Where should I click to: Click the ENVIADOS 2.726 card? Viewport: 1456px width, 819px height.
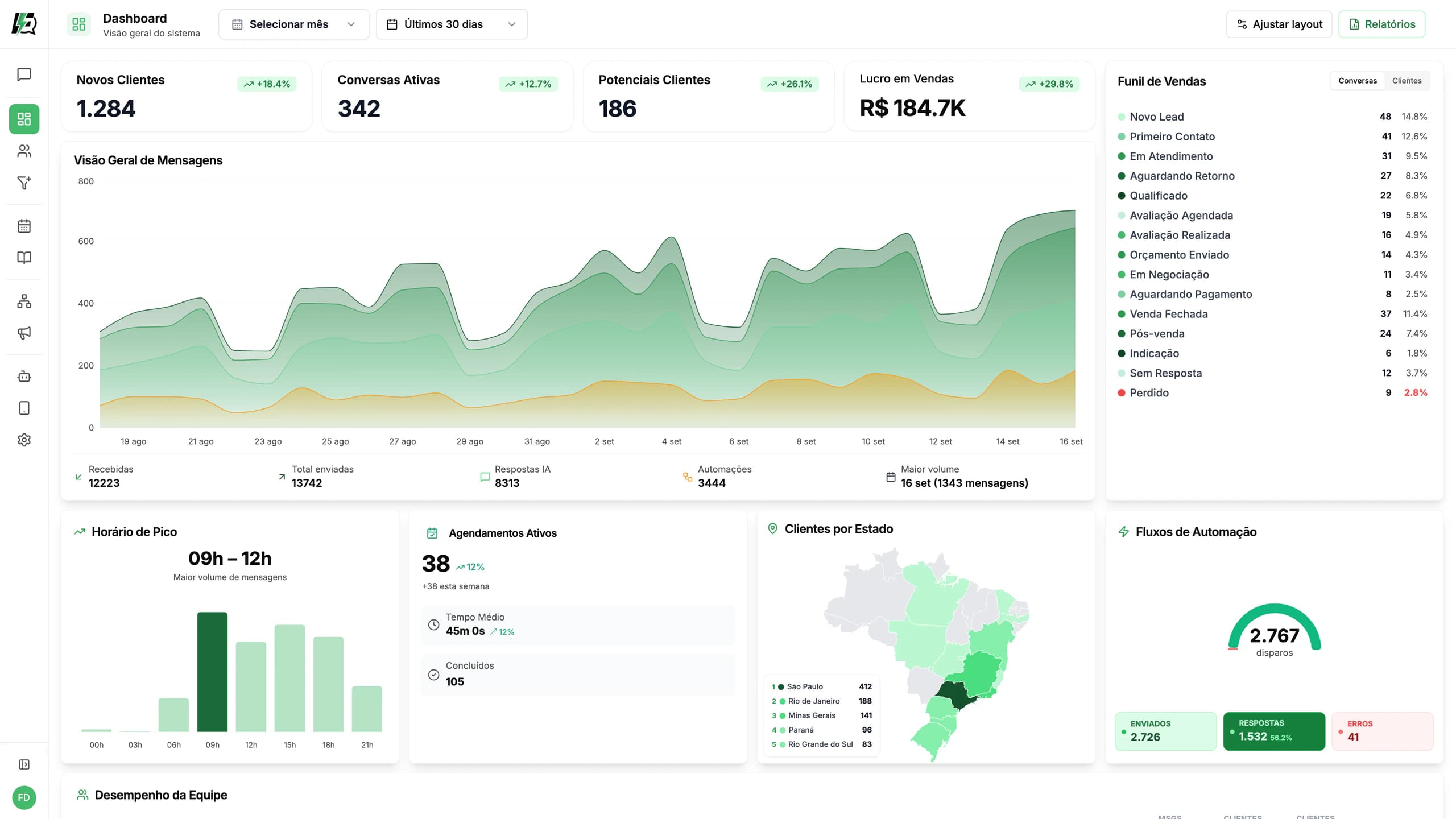tap(1165, 731)
